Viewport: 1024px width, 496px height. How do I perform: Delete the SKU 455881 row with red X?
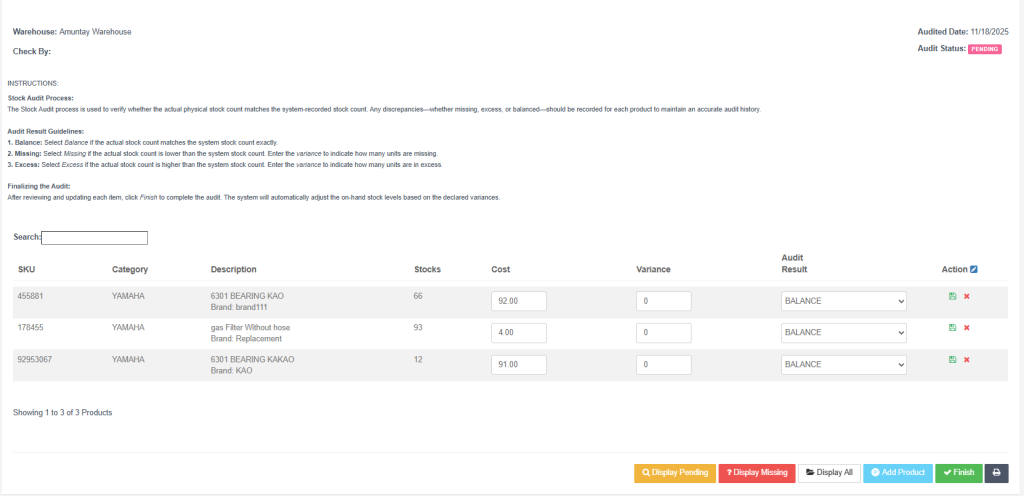(x=967, y=296)
